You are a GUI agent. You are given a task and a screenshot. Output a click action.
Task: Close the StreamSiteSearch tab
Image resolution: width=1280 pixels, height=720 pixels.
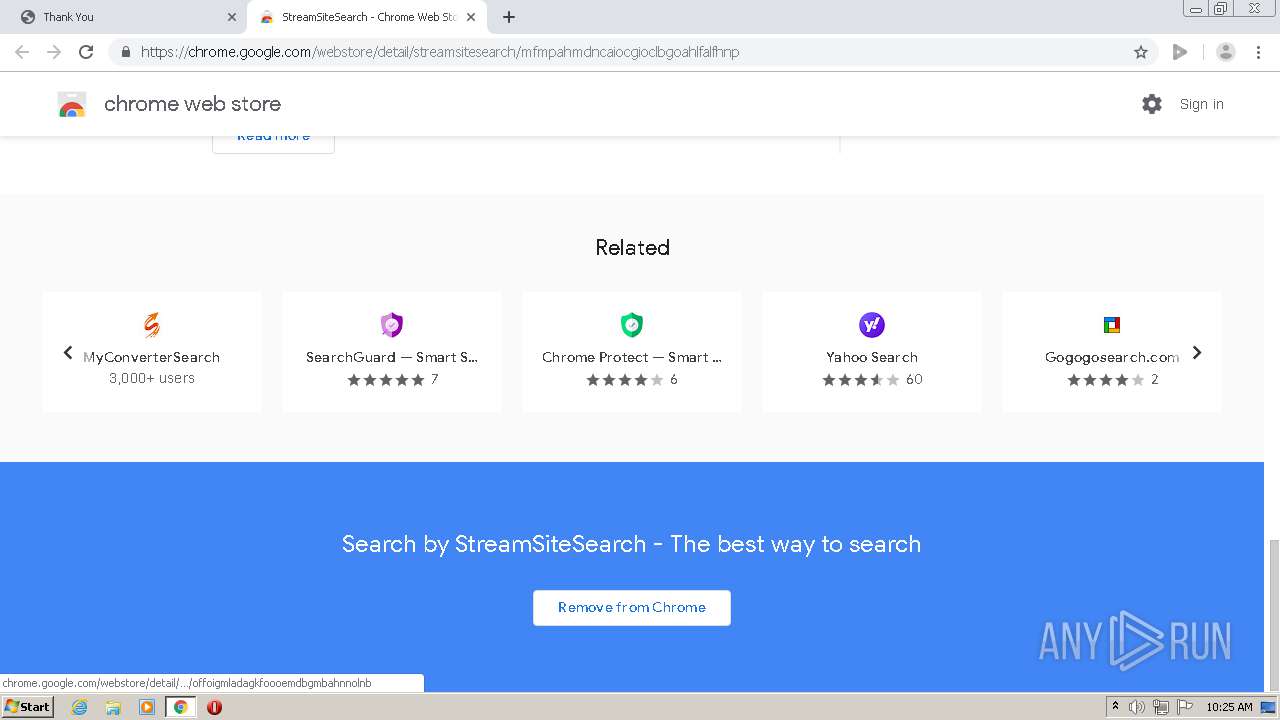[x=471, y=17]
